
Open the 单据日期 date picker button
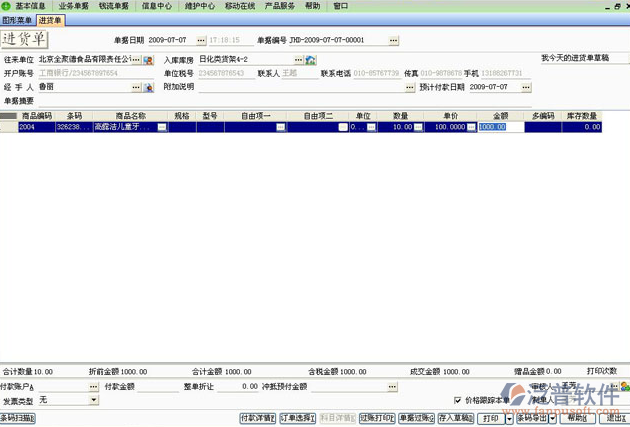(202, 40)
